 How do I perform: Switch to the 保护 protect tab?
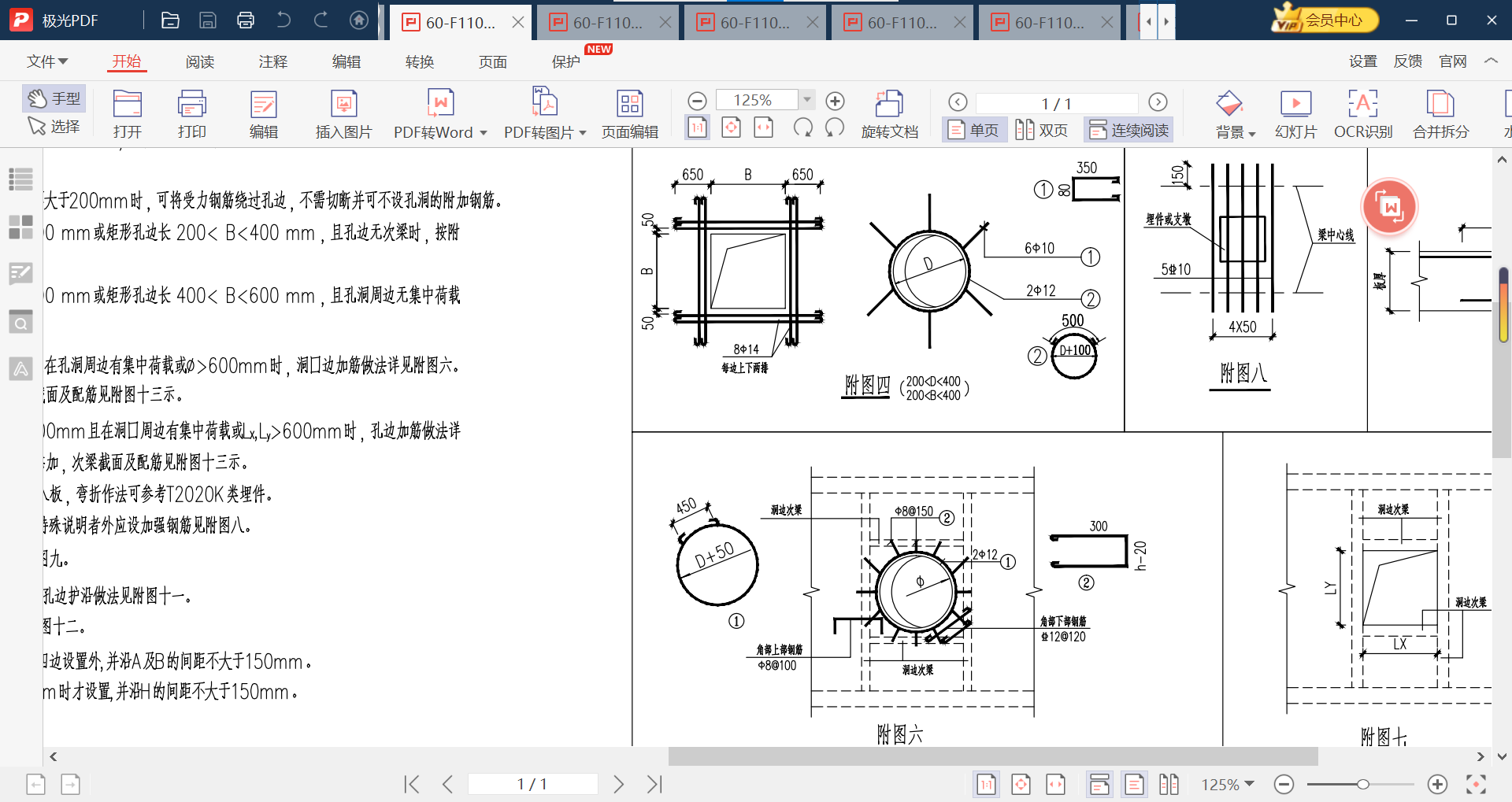pyautogui.click(x=566, y=61)
